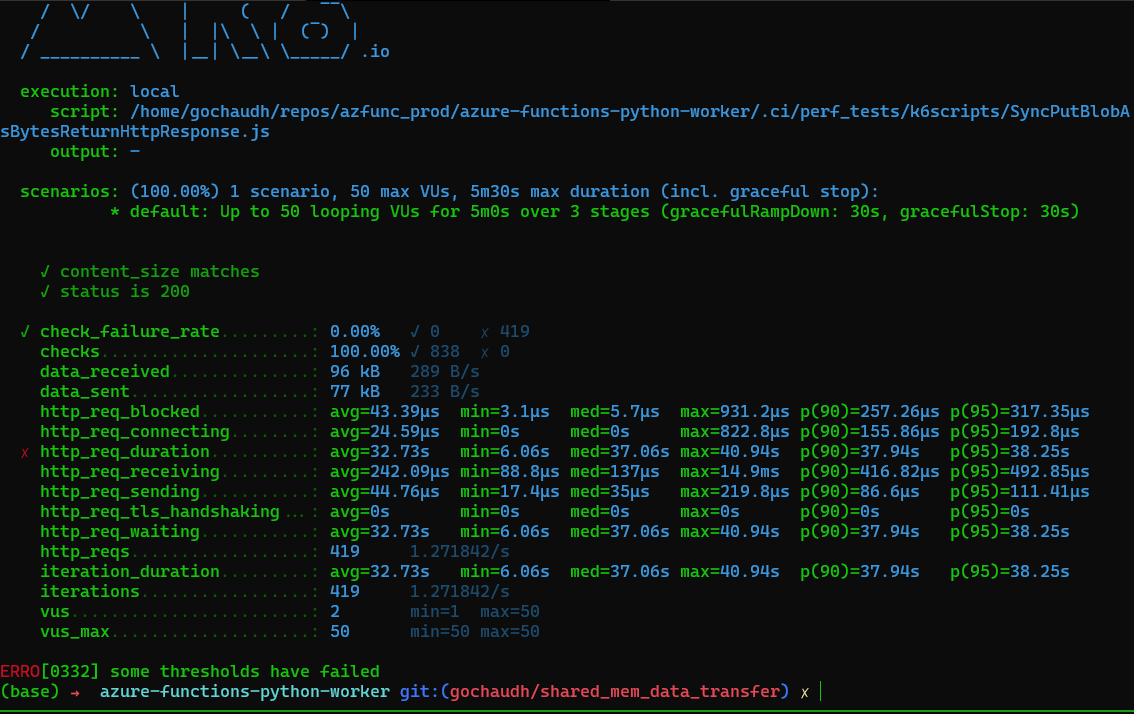Click the 'http_req_duration' metric label
The image size is (1134, 714).
point(124,452)
